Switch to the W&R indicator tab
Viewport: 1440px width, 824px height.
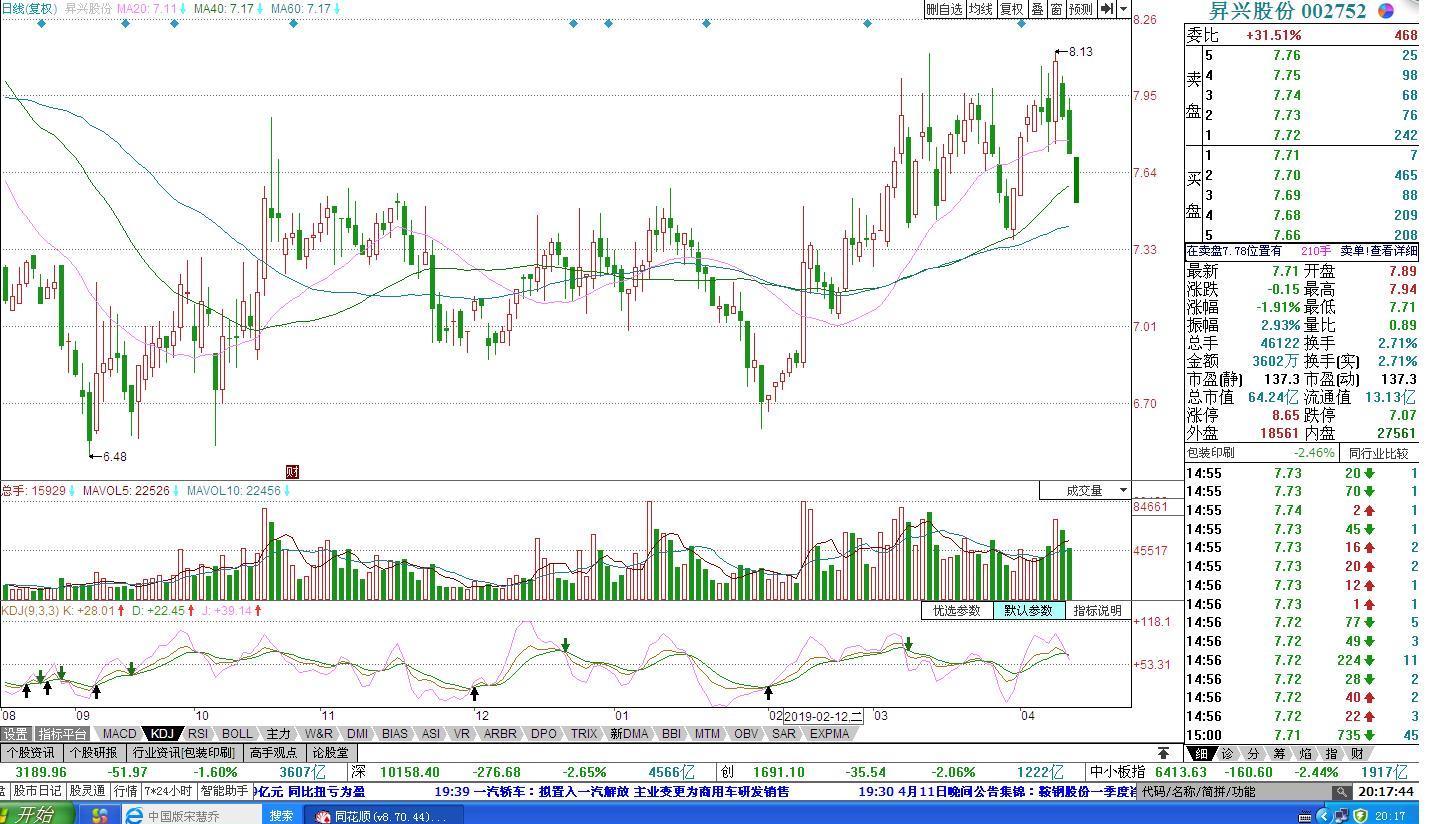[319, 734]
